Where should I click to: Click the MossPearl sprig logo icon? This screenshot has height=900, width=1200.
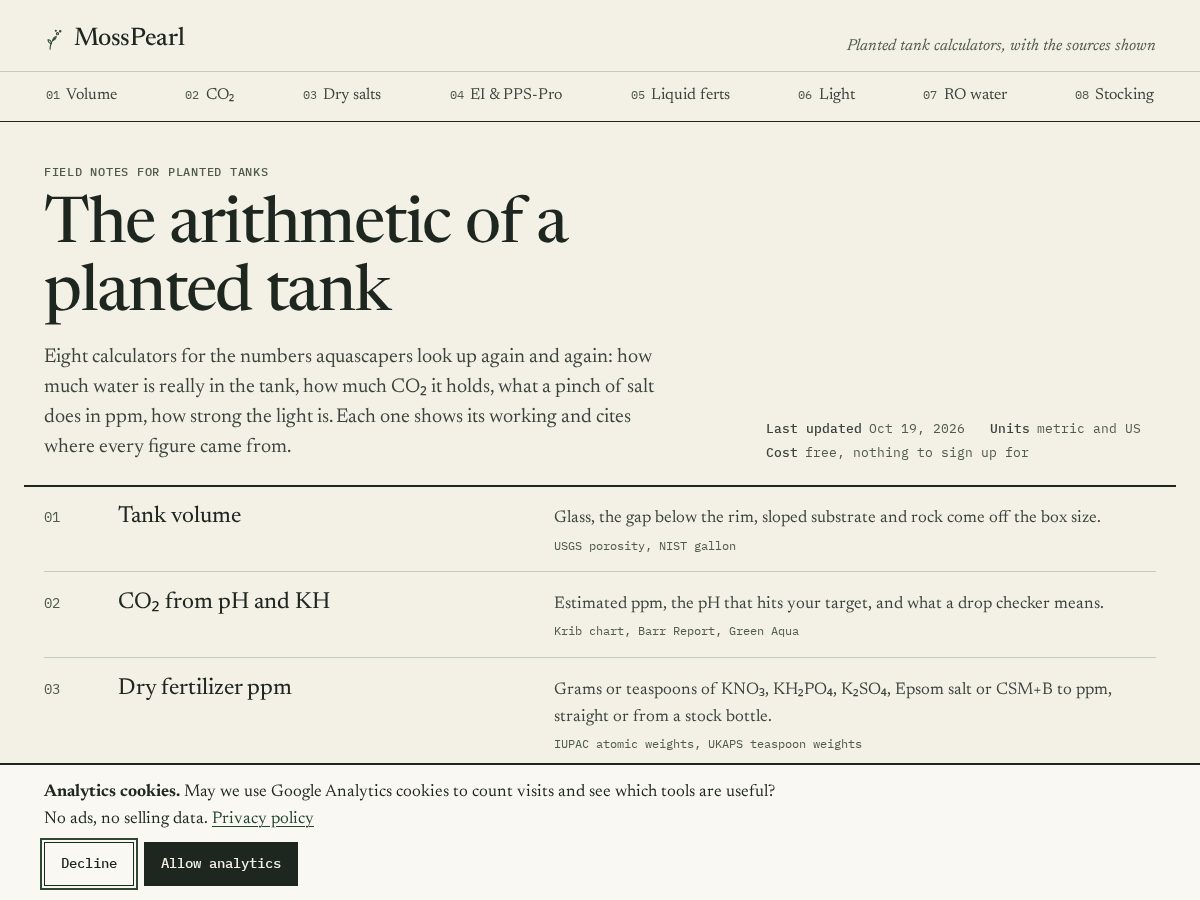(54, 39)
